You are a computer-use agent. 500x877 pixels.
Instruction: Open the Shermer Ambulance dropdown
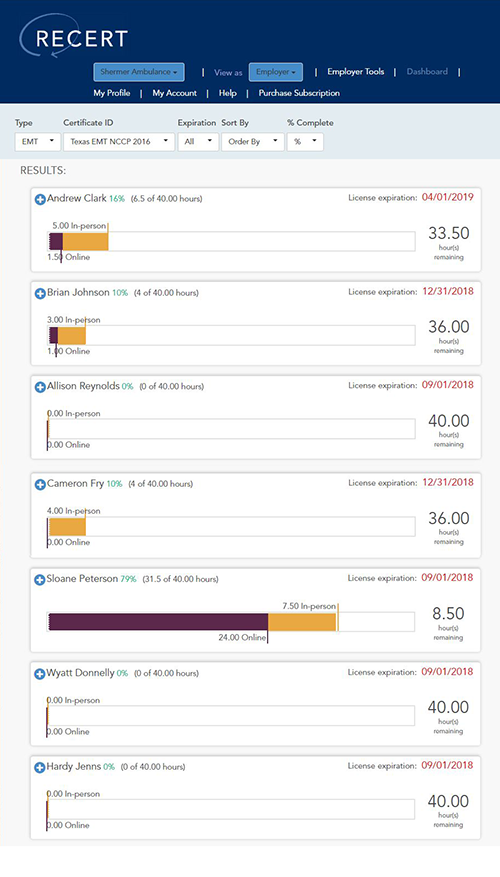pyautogui.click(x=139, y=72)
